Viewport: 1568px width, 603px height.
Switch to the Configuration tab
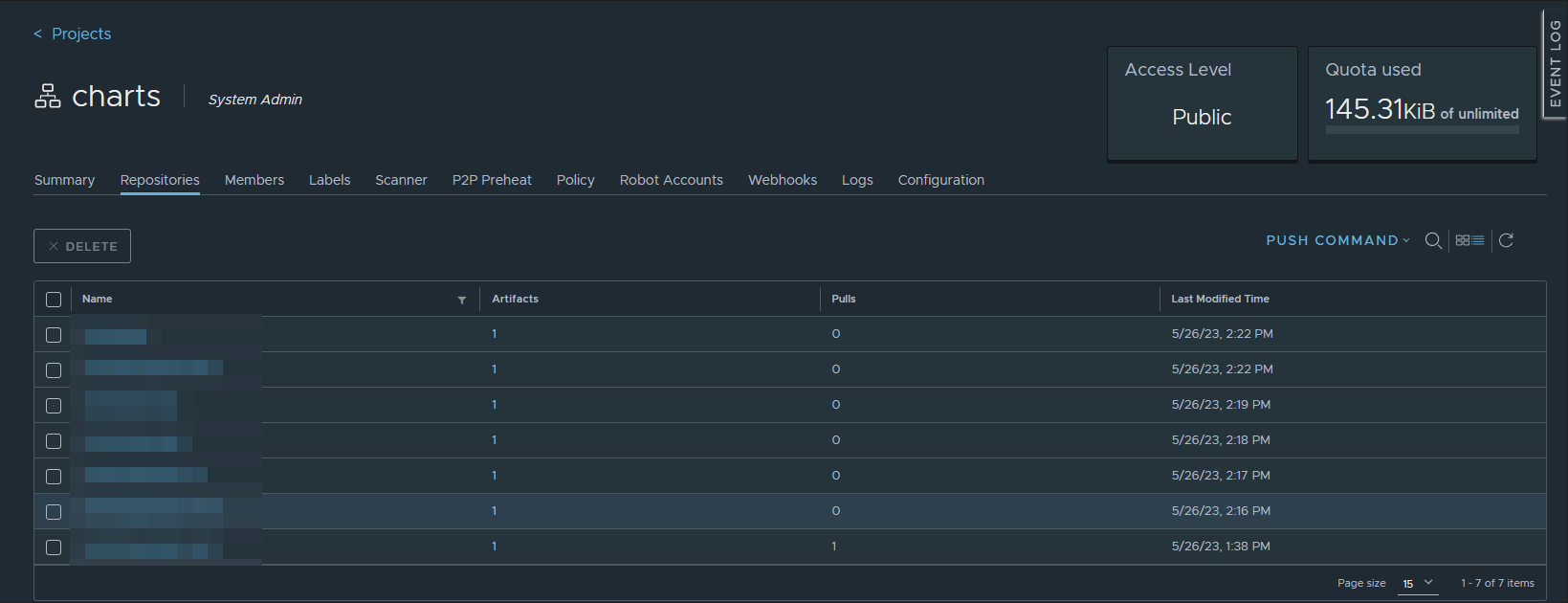point(941,180)
